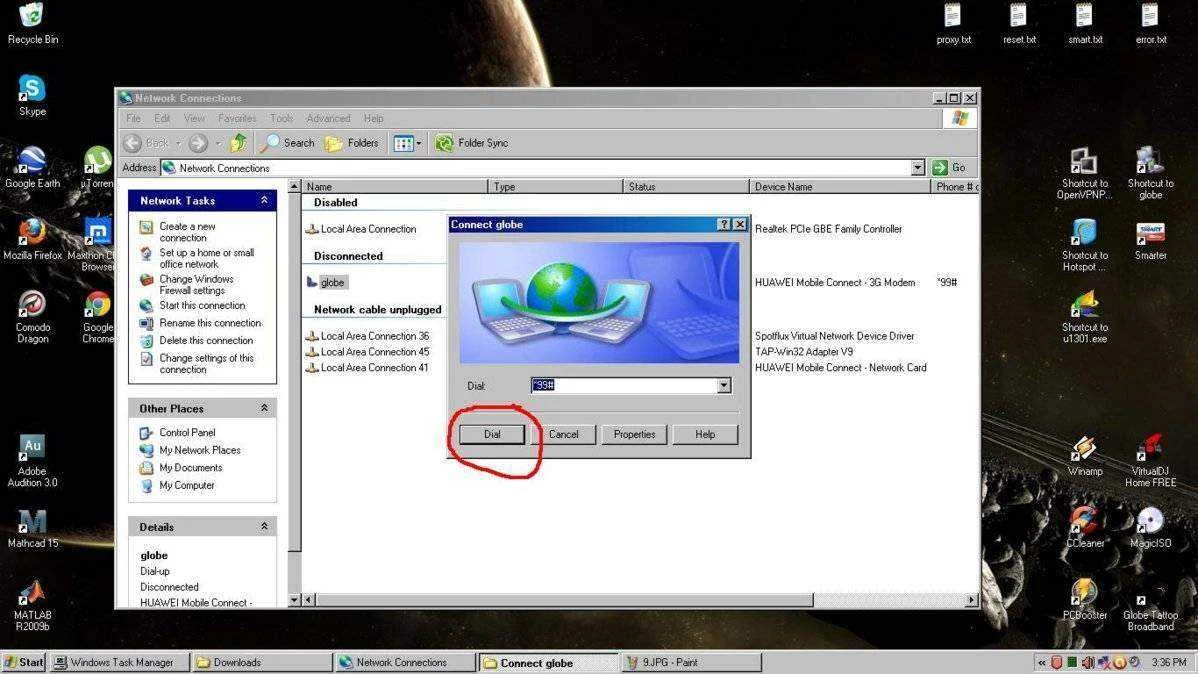
Task: Open the Help menu in Network Connections
Action: tap(374, 118)
